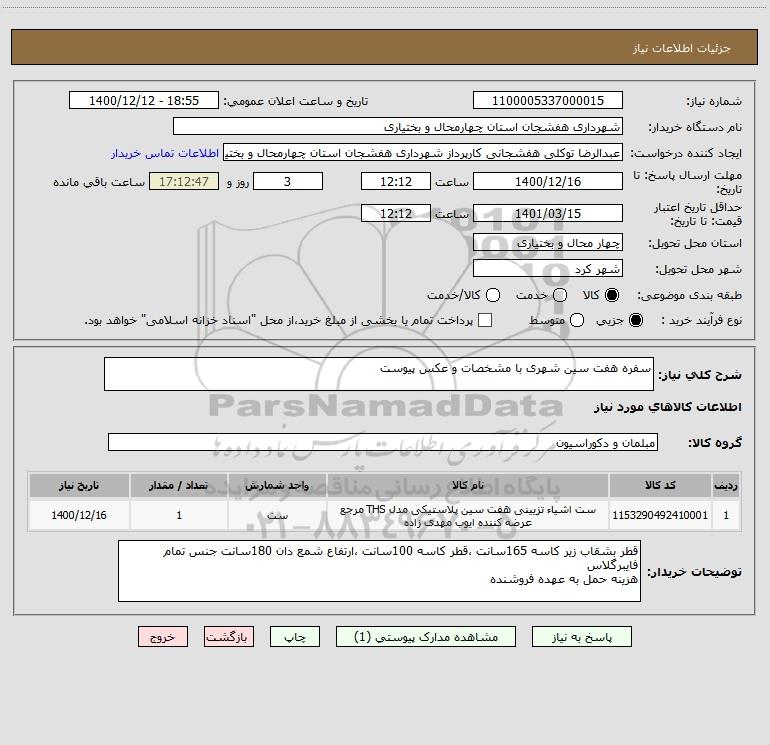770x745 pixels.
Task: Click the مشاهده مدارک پیوستی (1) button
Action: pos(426,637)
